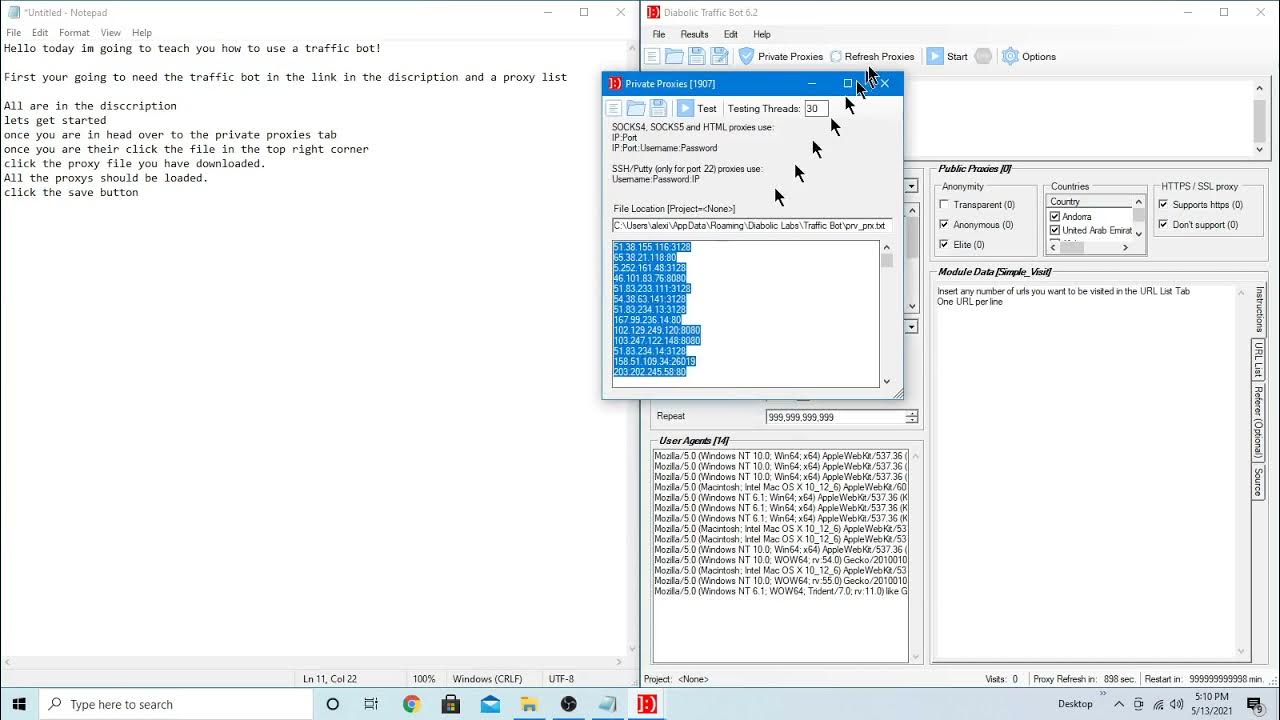
Task: Save proxies with the floppy icon in Private Proxies
Action: coord(658,108)
